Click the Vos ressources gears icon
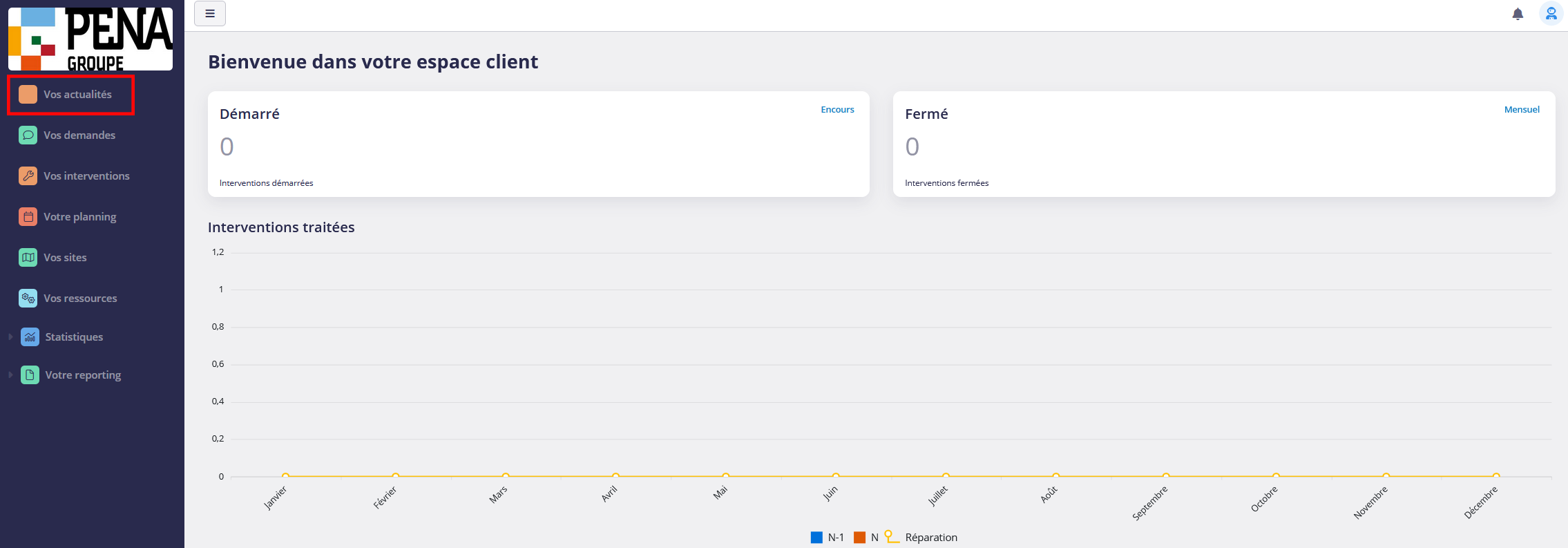 point(28,298)
